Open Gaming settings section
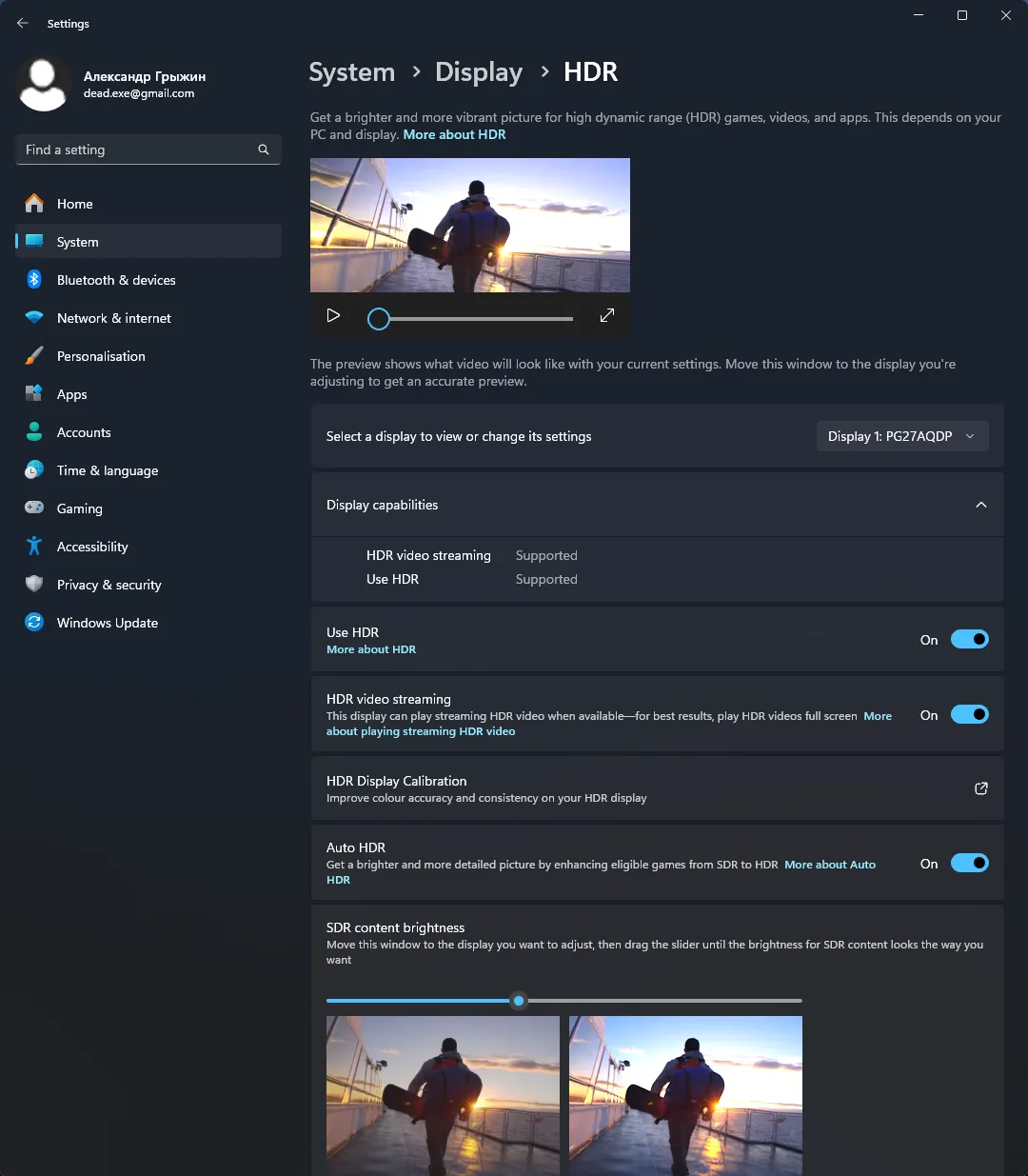Image resolution: width=1028 pixels, height=1176 pixels. (x=80, y=508)
